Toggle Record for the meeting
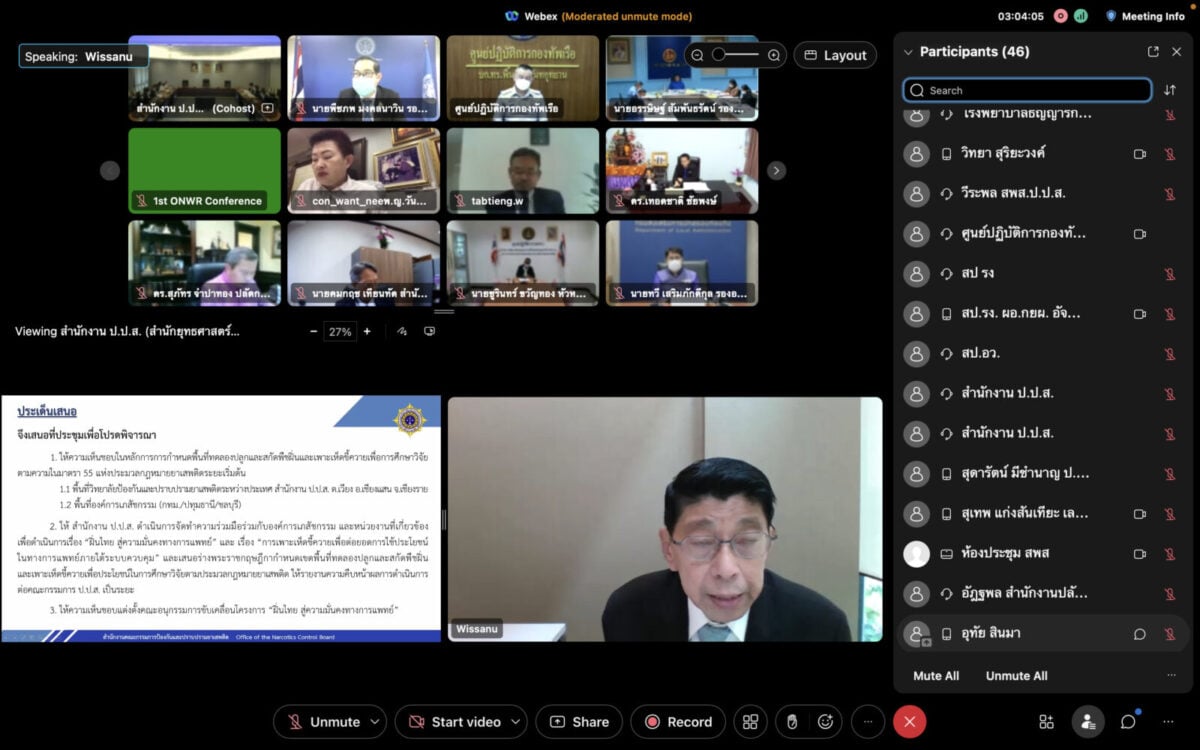The image size is (1200, 750). 678,722
